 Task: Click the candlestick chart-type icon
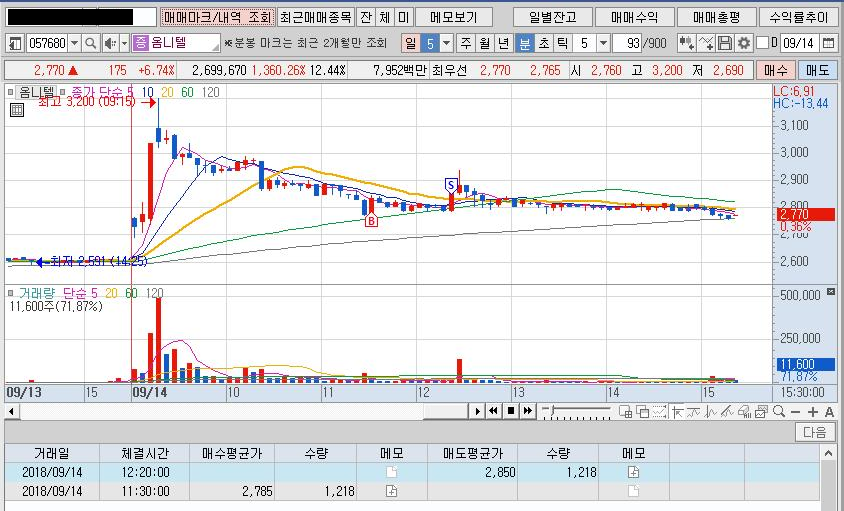pos(686,43)
